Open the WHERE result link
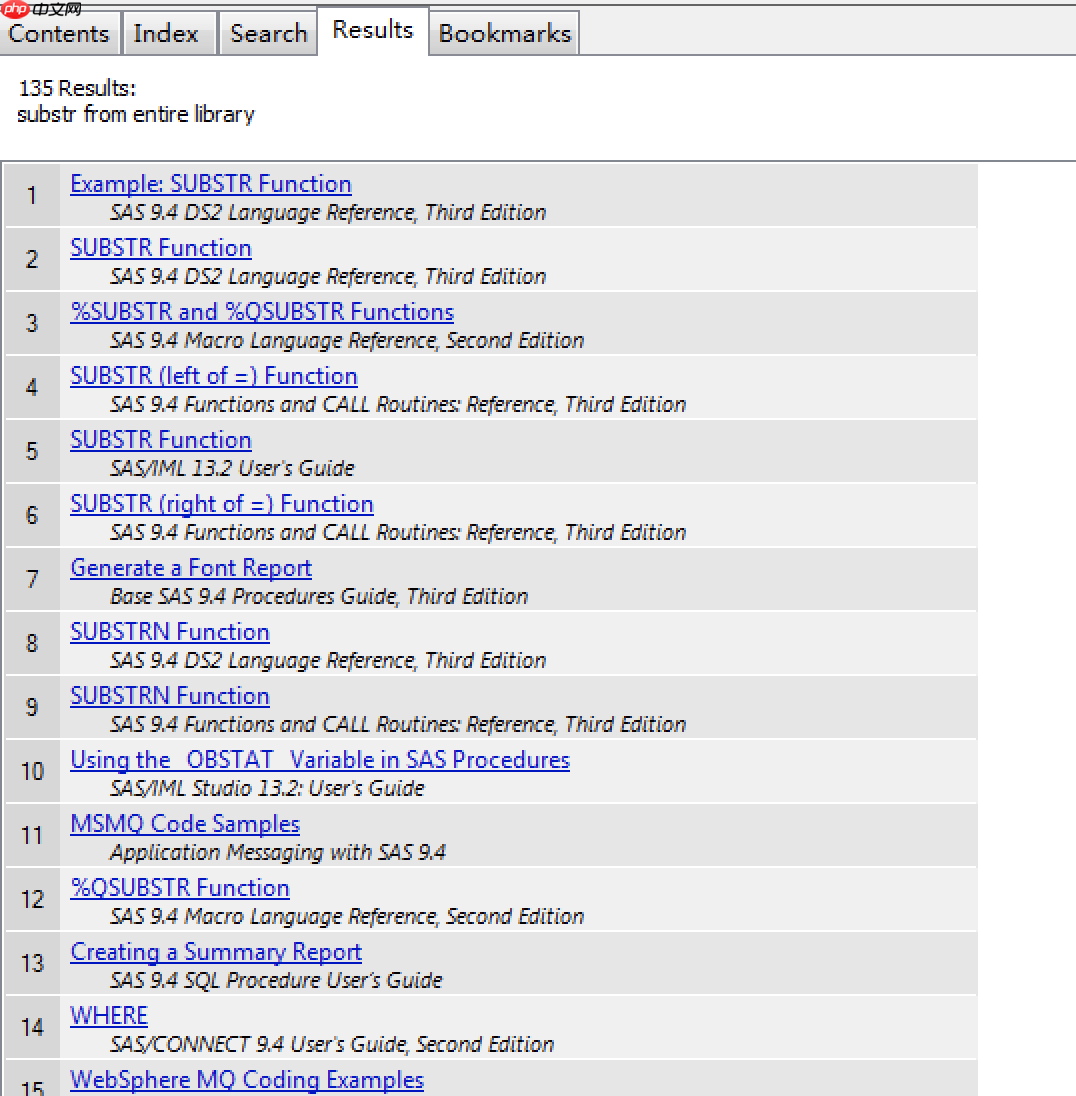 109,1016
